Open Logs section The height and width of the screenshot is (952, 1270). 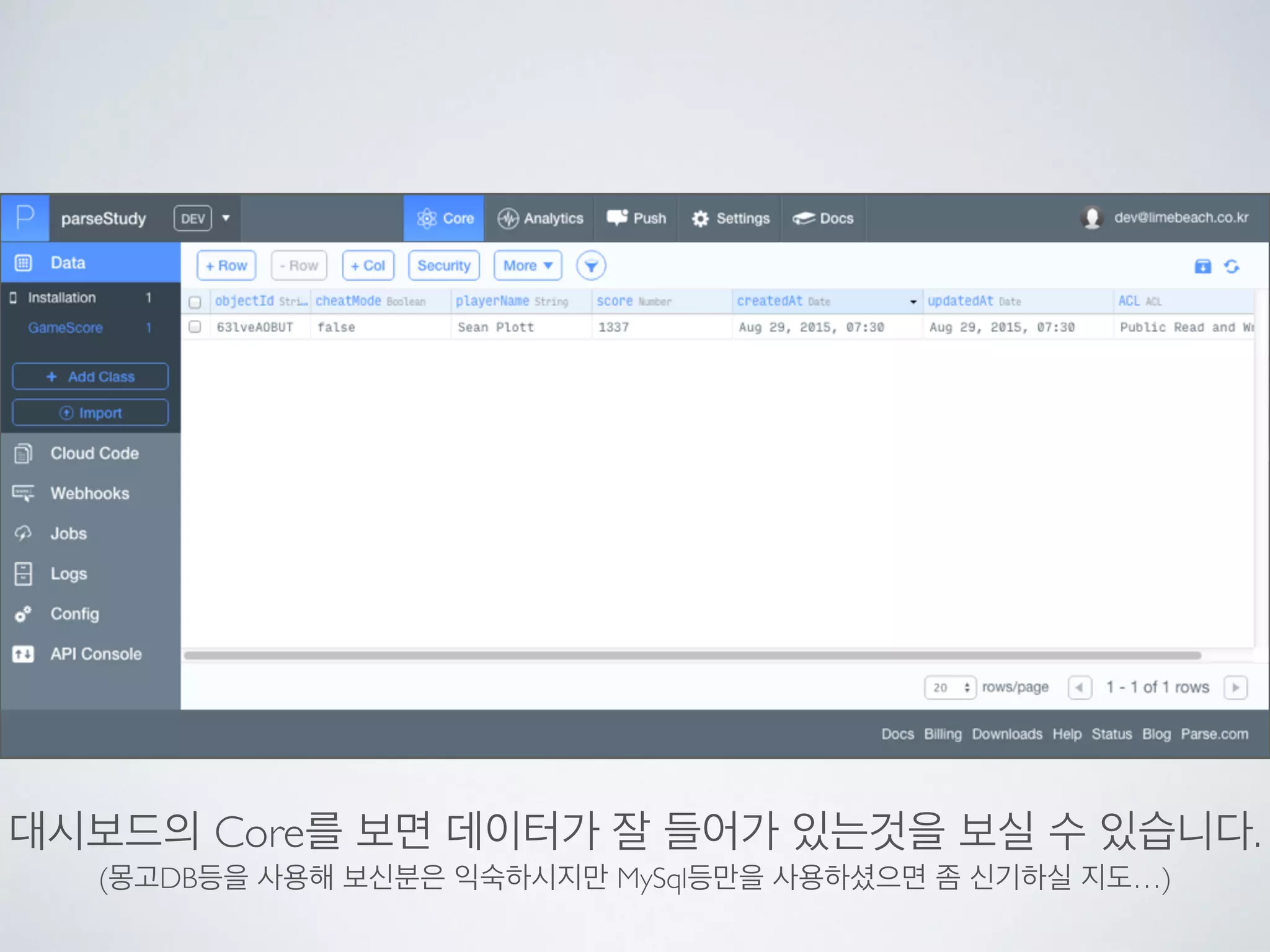click(91, 574)
